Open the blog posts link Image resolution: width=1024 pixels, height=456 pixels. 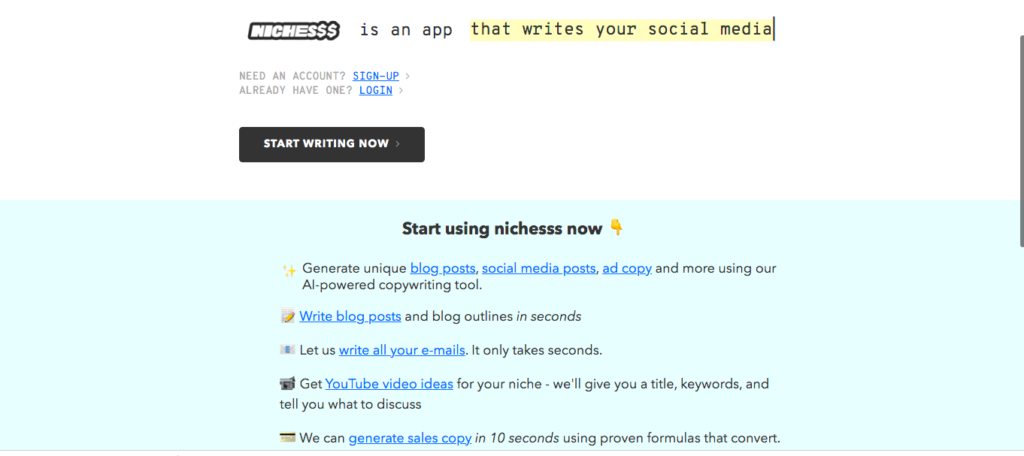(x=444, y=269)
